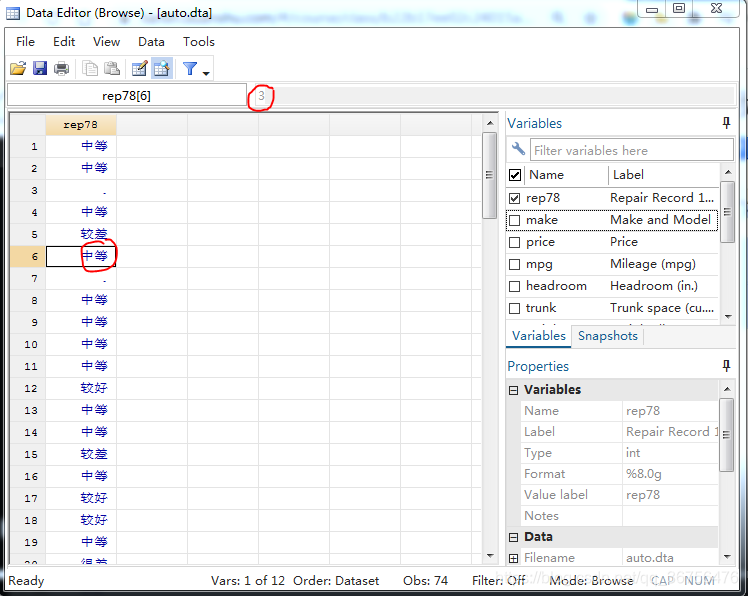Click the Print toolbar icon
Image resolution: width=748 pixels, height=596 pixels.
[x=62, y=69]
